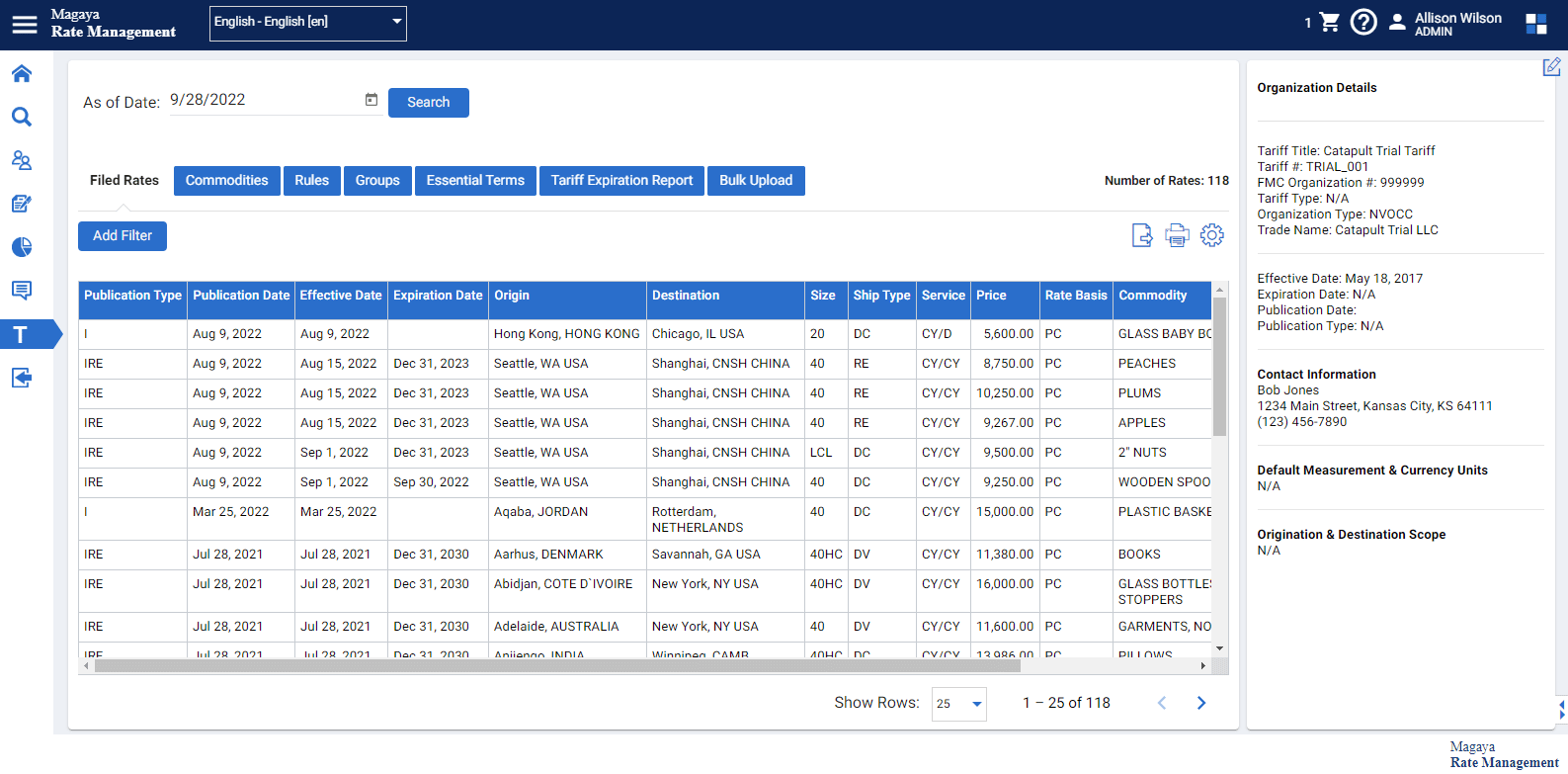Image resolution: width=1568 pixels, height=774 pixels.
Task: Switch to the Groups tab
Action: (x=377, y=181)
